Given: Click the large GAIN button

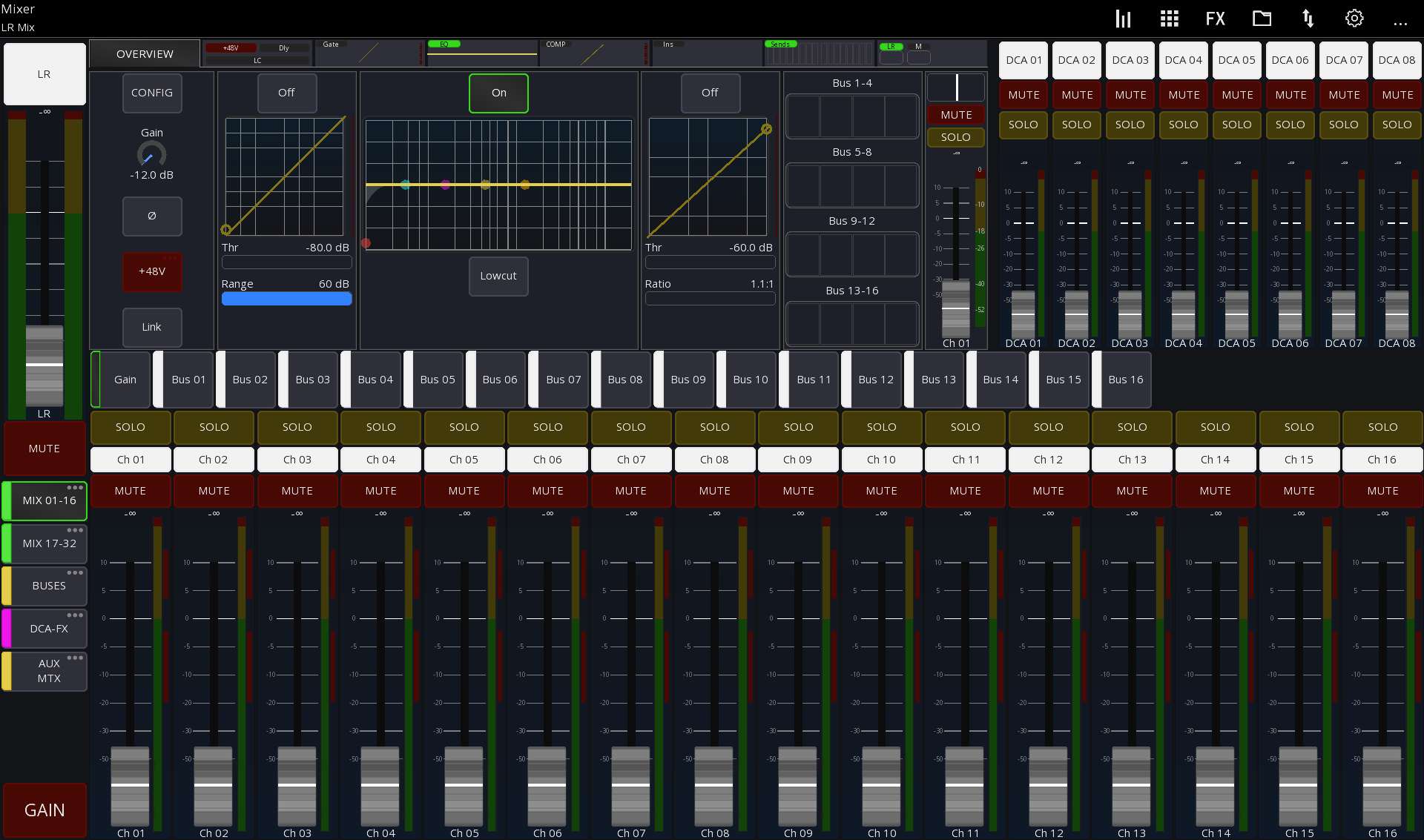Looking at the screenshot, I should coord(44,810).
